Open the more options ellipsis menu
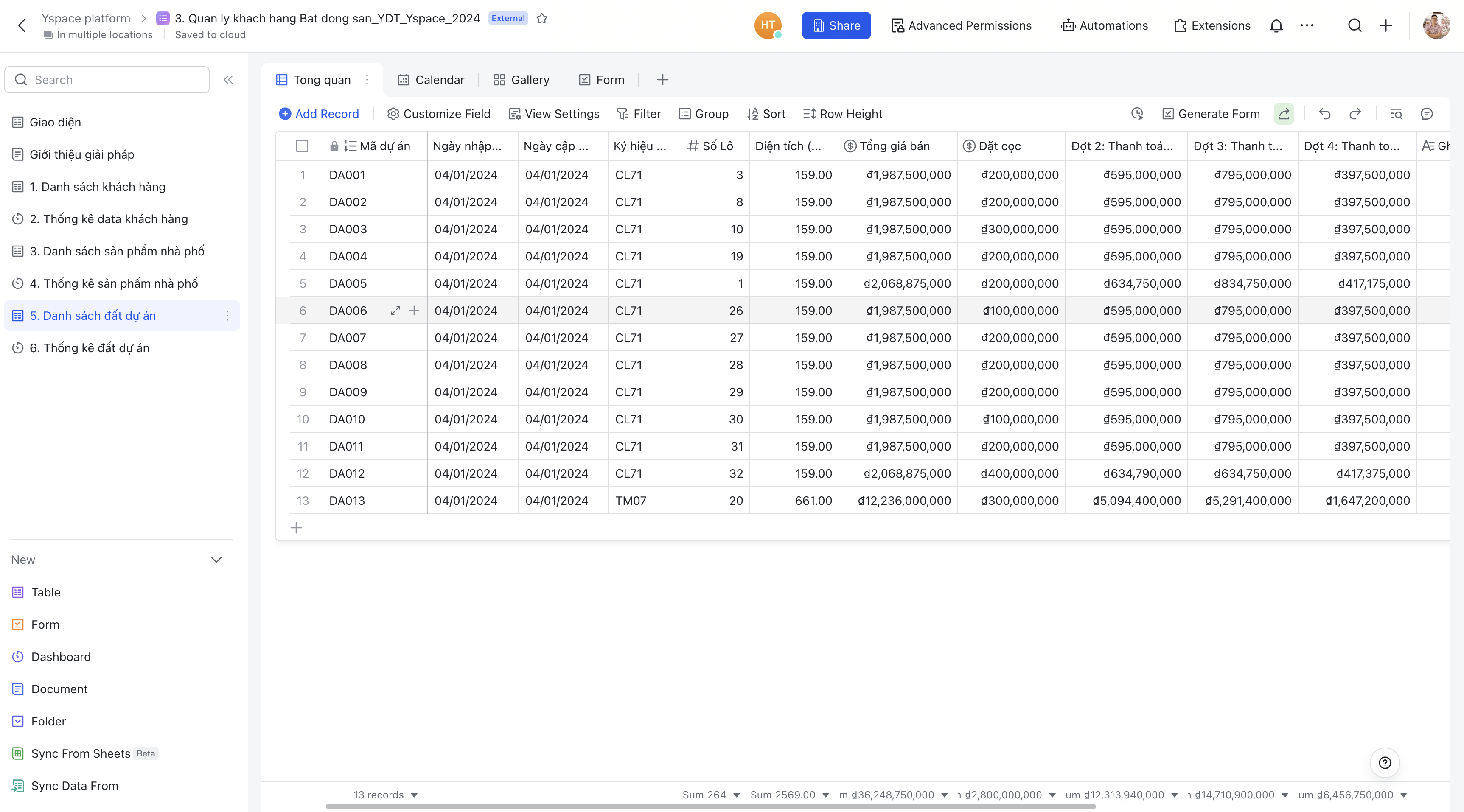Screen dimensions: 1464x812 pyautogui.click(x=1307, y=25)
